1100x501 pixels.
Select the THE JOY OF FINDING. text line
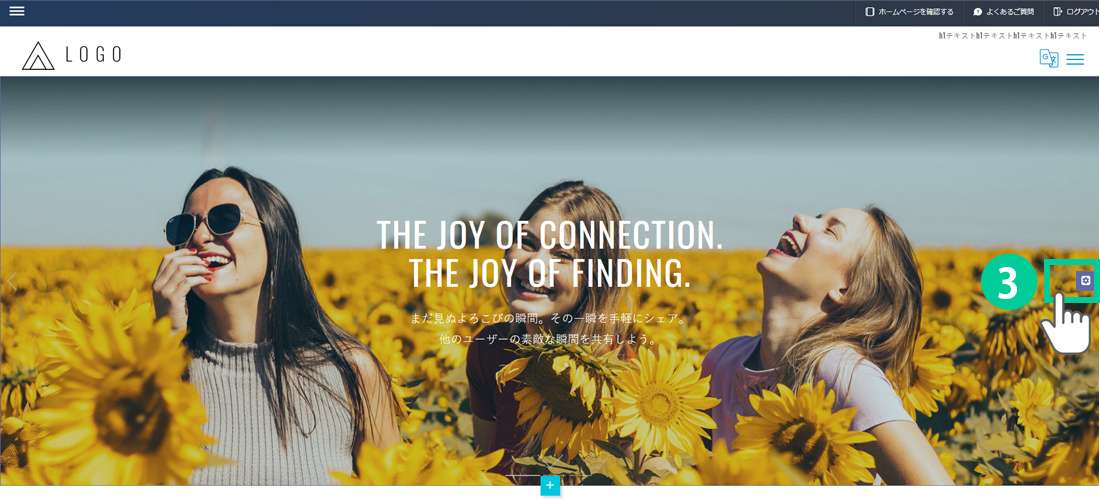click(x=550, y=273)
